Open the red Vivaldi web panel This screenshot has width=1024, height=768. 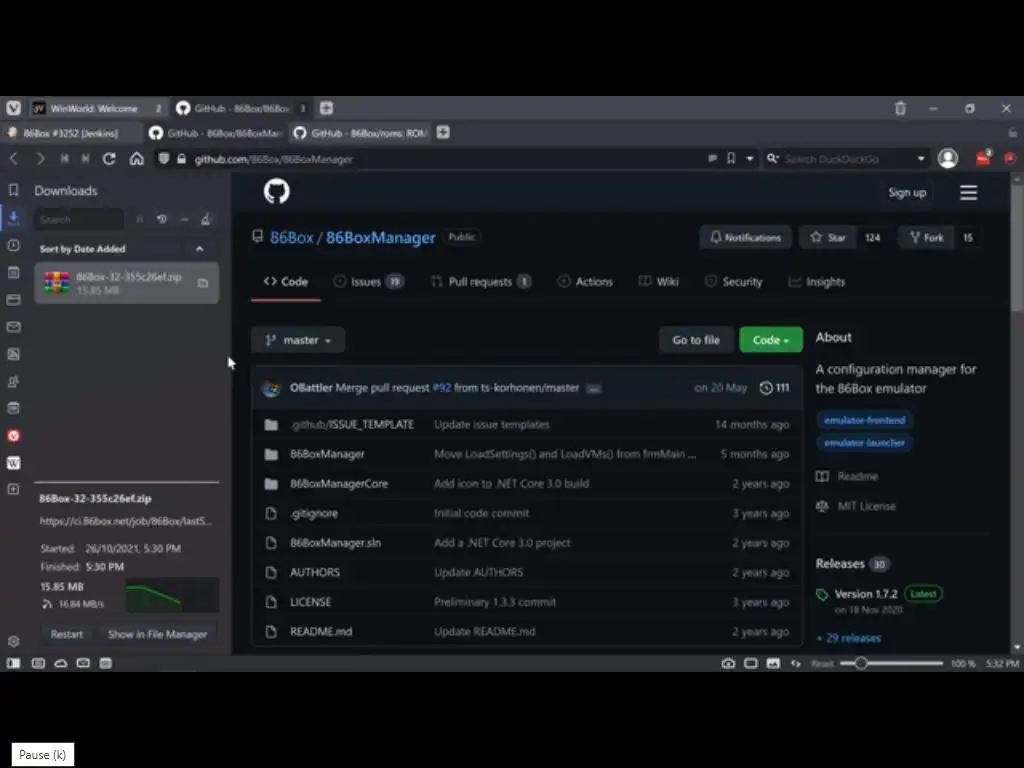click(13, 436)
